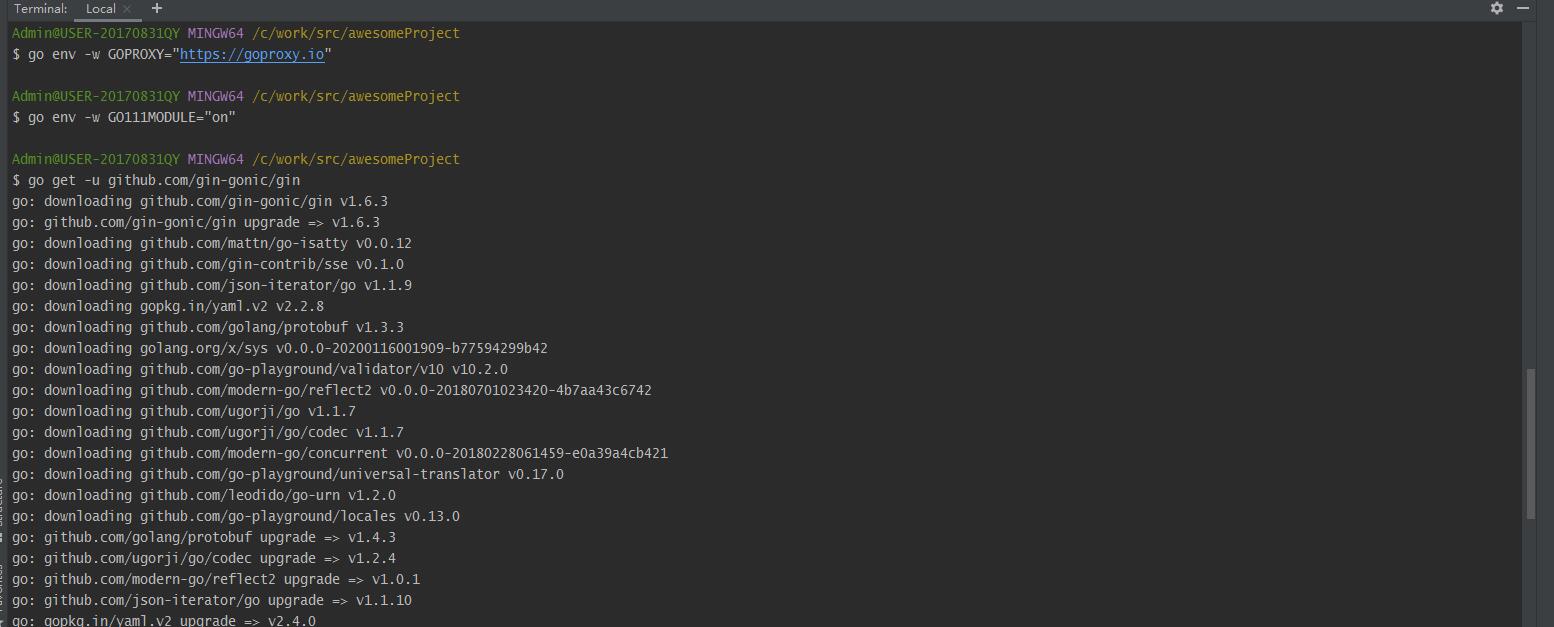1554x627 pixels.
Task: Hide the terminal tool window
Action: pyautogui.click(x=1523, y=8)
